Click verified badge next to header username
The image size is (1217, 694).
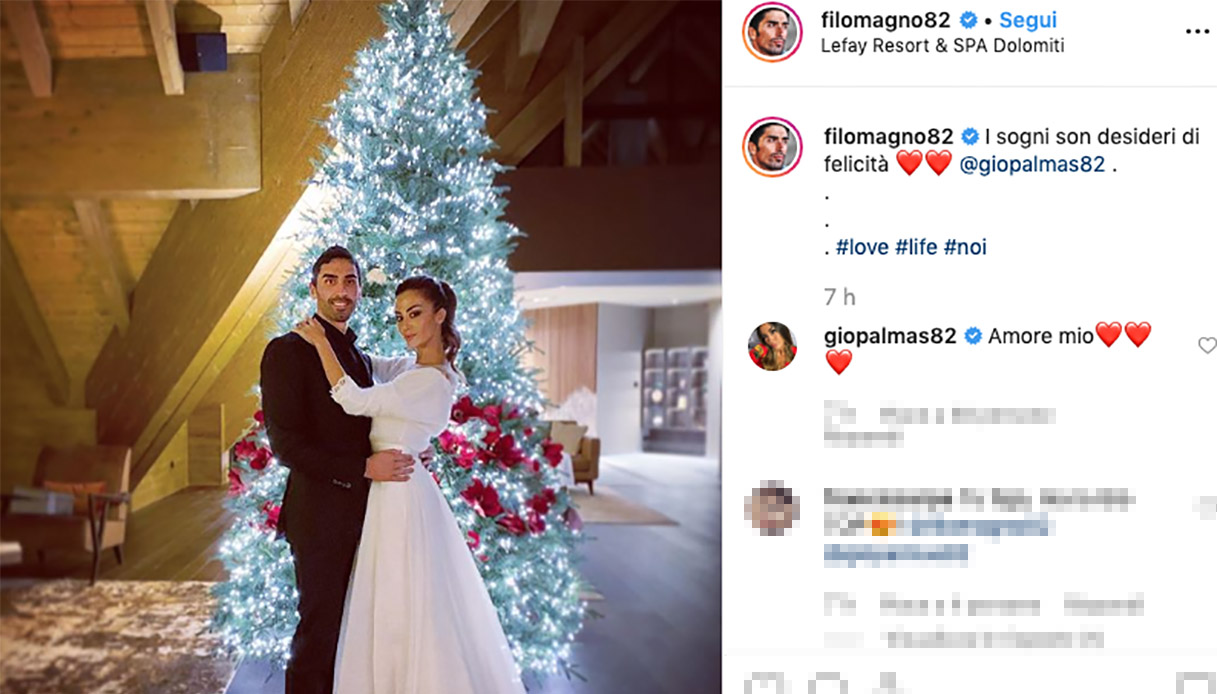tap(968, 20)
